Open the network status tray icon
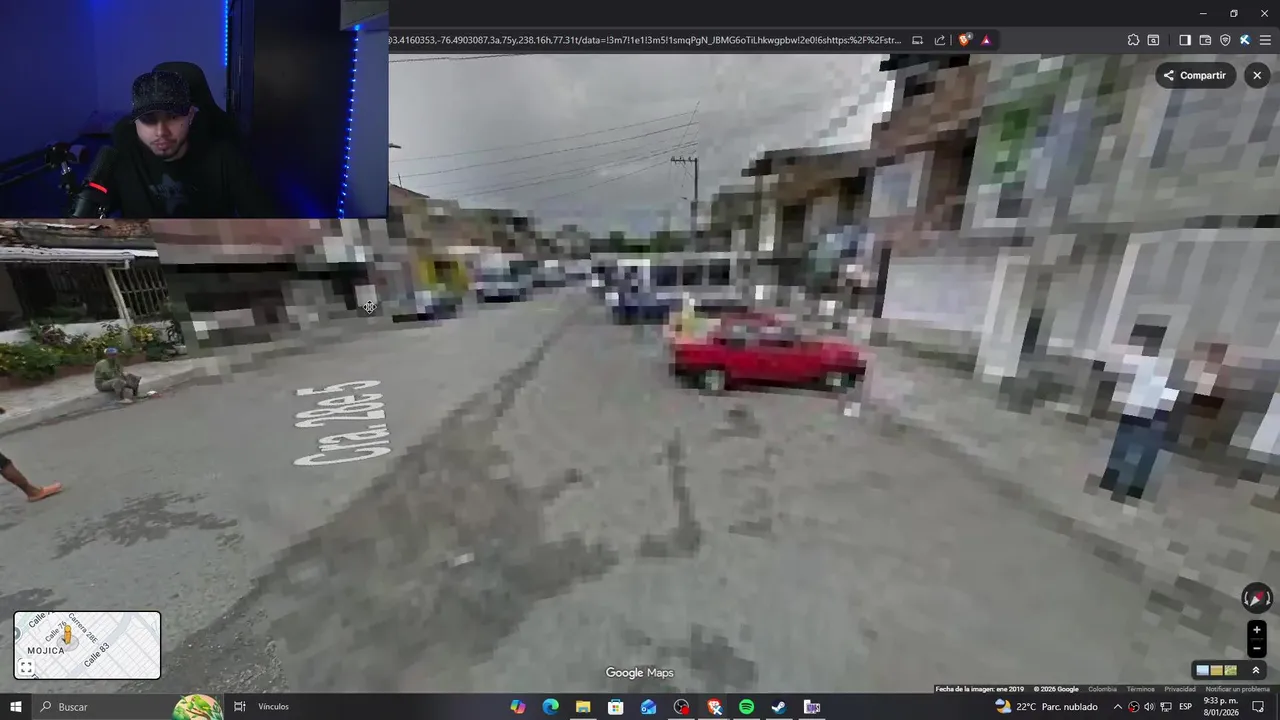This screenshot has width=1280, height=720. [1166, 707]
